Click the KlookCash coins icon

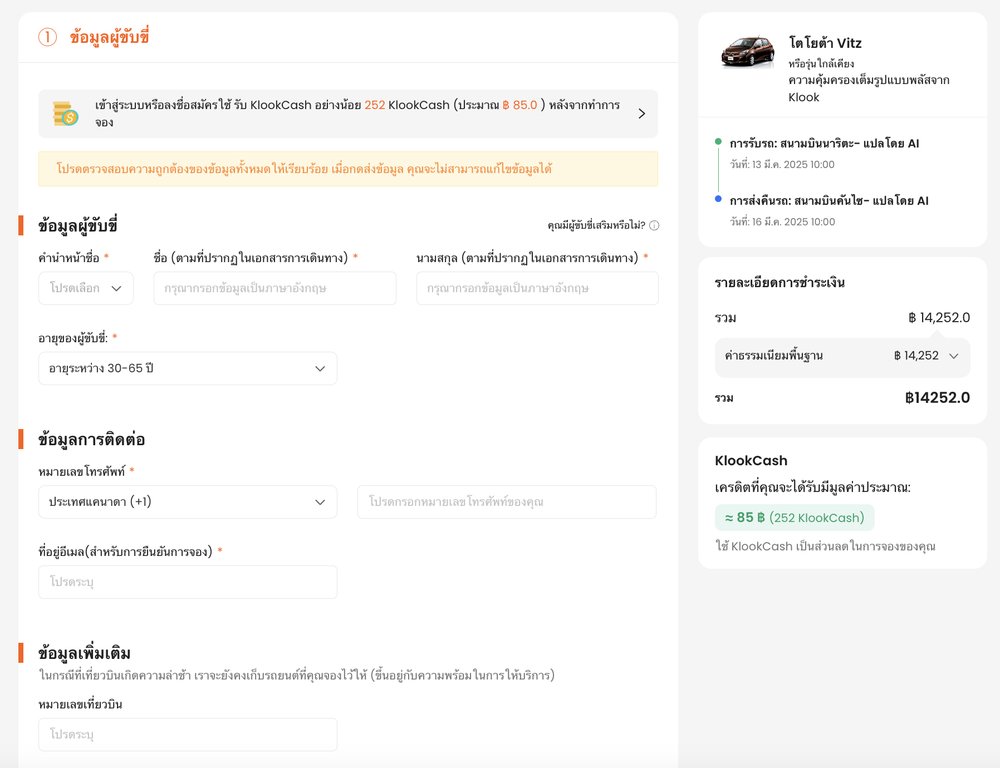[65, 114]
